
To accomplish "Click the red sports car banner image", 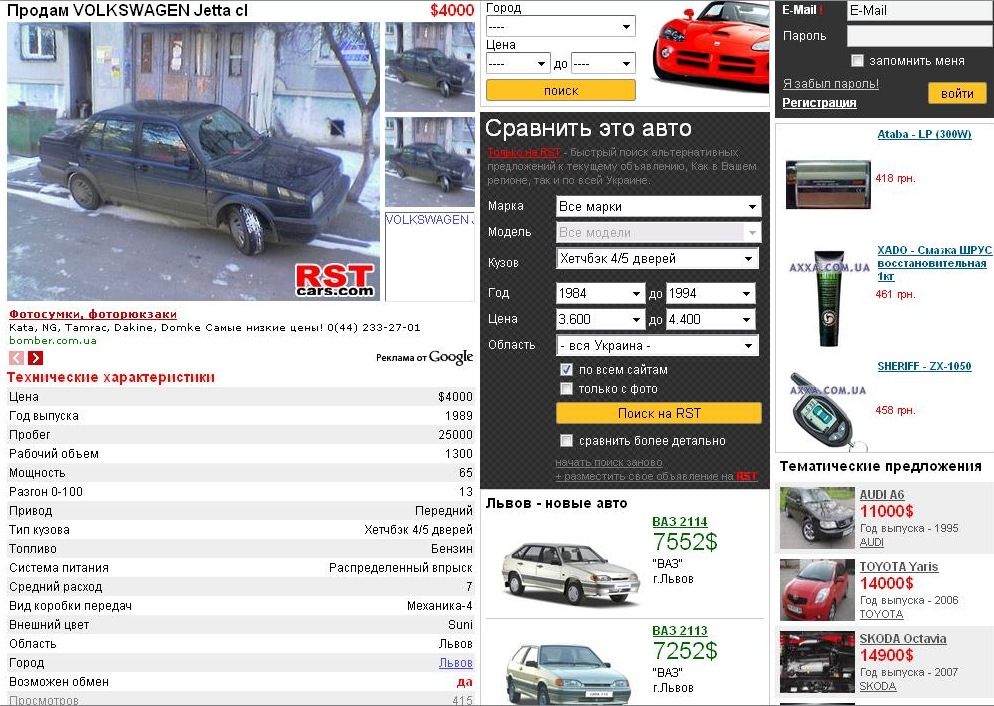I will [709, 49].
